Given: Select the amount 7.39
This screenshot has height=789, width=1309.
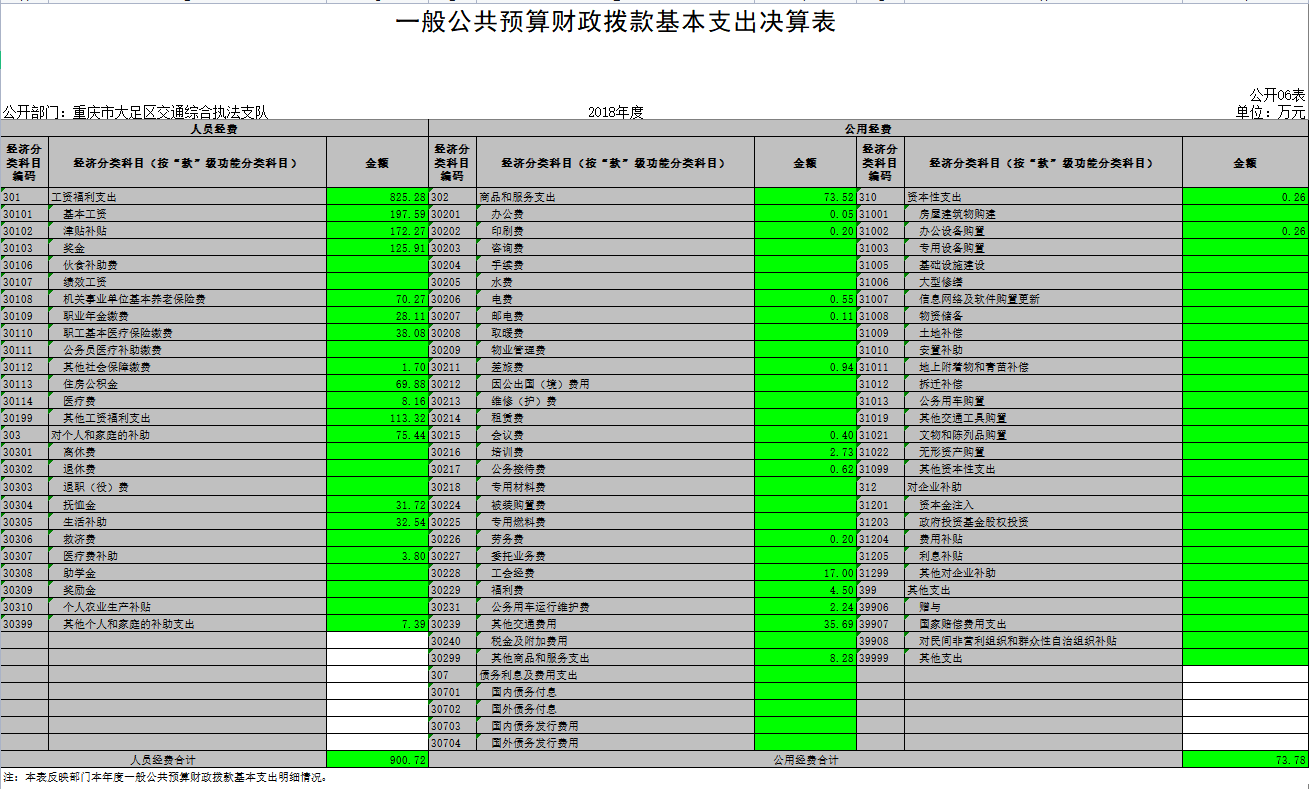Looking at the screenshot, I should 377,624.
